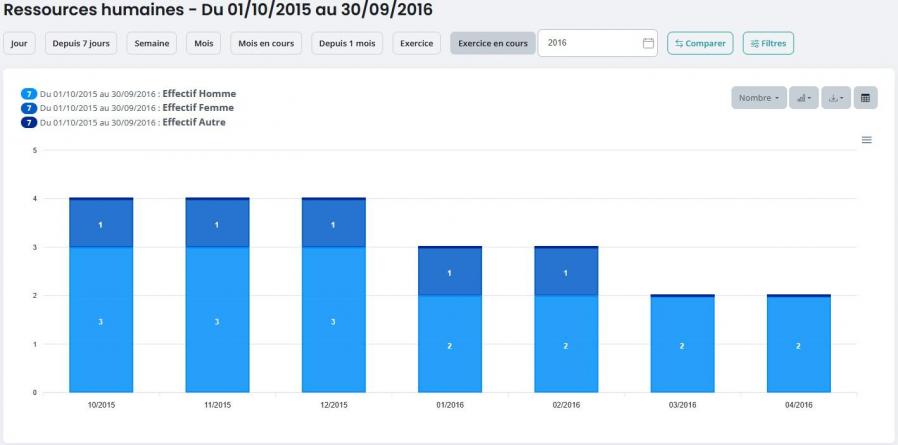Expand the Nombre dropdown
Screen dimensions: 898x445
pyautogui.click(x=759, y=98)
